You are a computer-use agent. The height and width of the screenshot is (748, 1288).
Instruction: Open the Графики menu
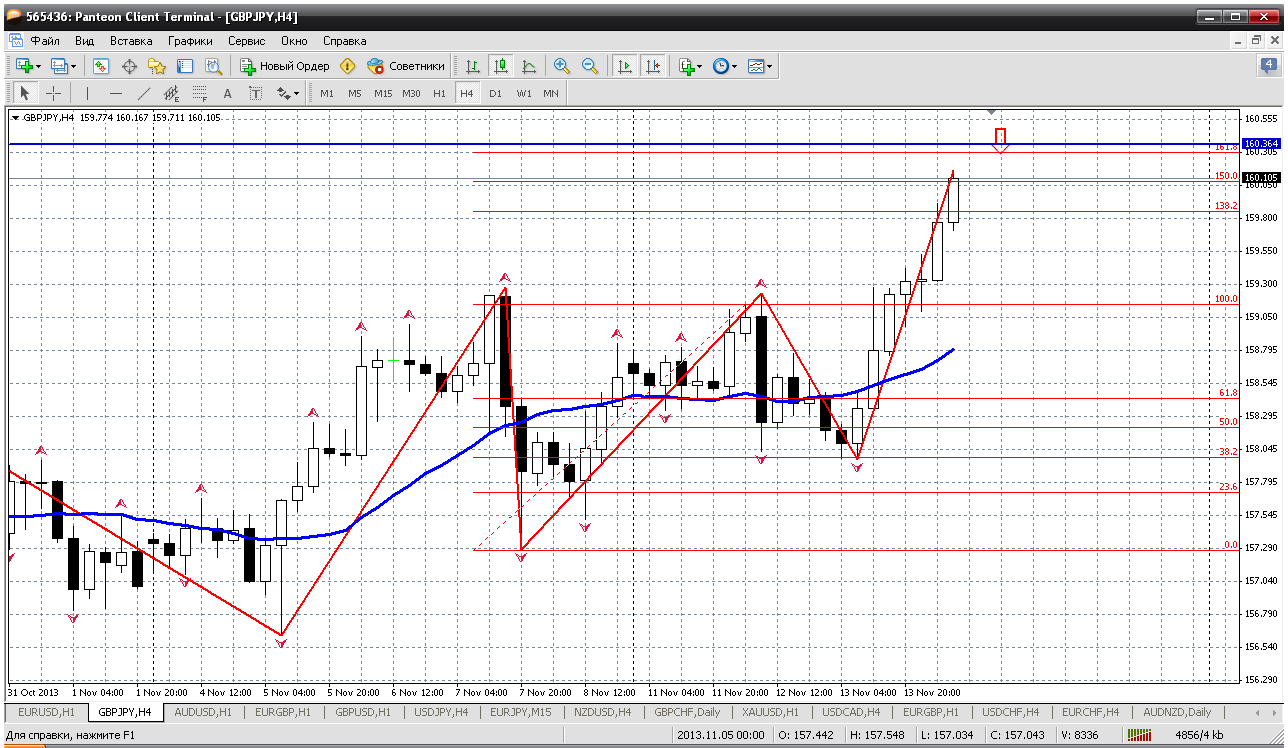[190, 41]
